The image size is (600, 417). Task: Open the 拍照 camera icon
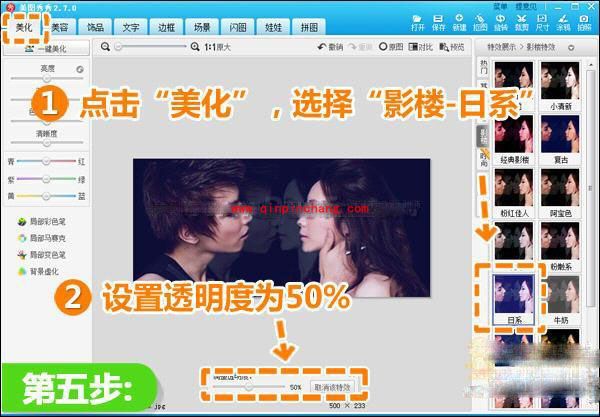click(x=584, y=23)
